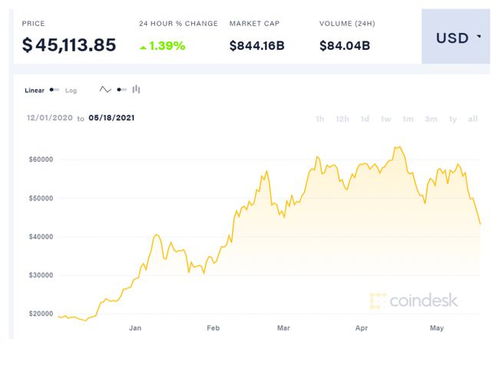The height and width of the screenshot is (366, 499).
Task: Click the 05/18/2021 end date field
Action: click(x=112, y=118)
